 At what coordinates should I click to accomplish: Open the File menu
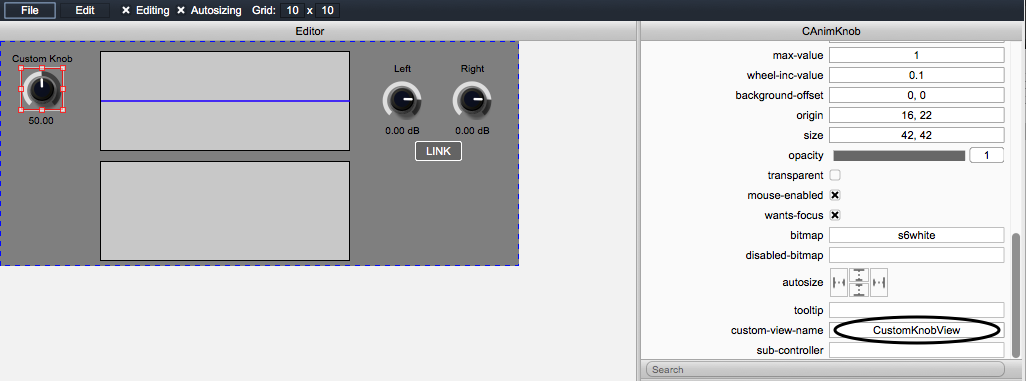(x=29, y=10)
